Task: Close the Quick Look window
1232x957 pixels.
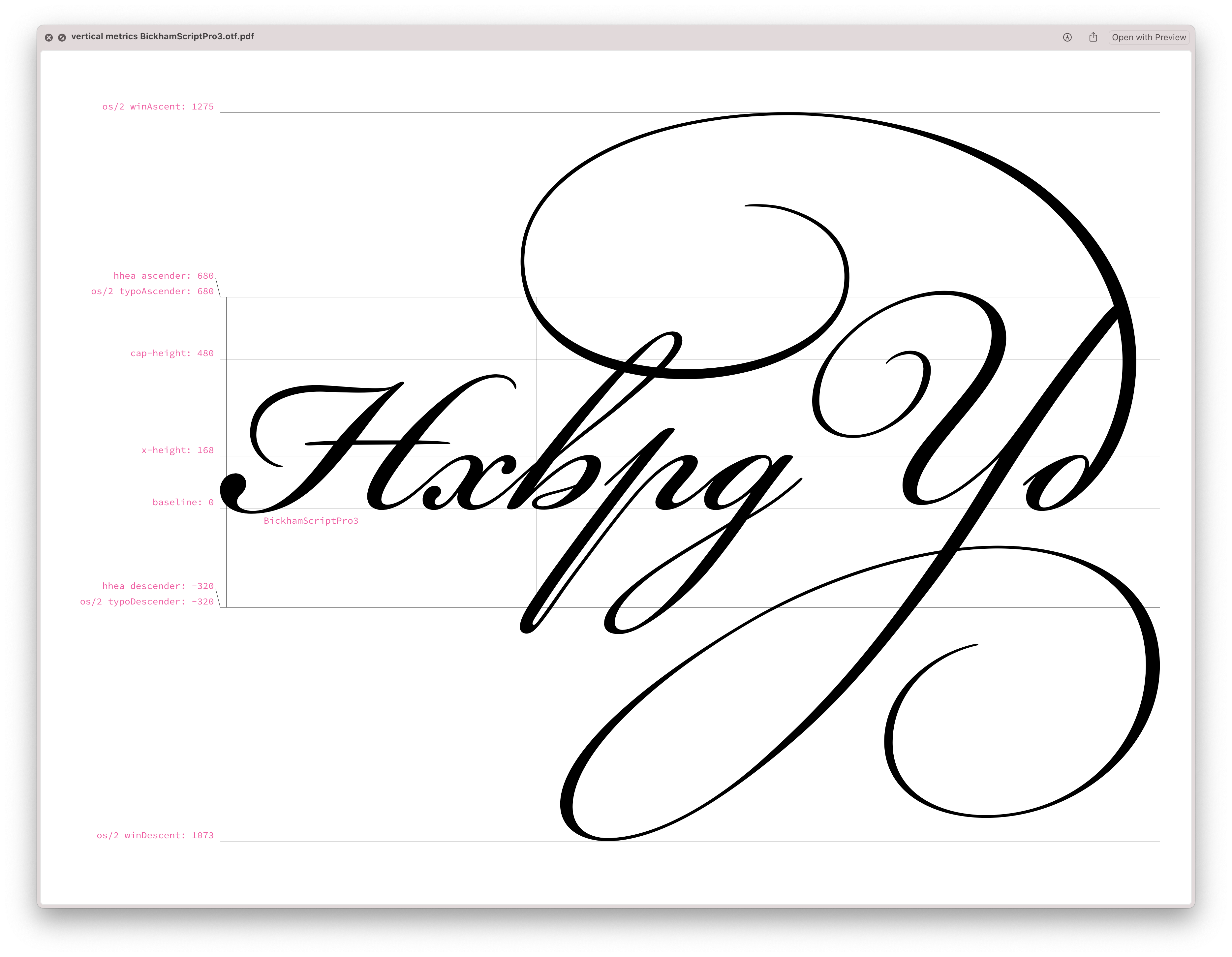Action: click(x=49, y=37)
